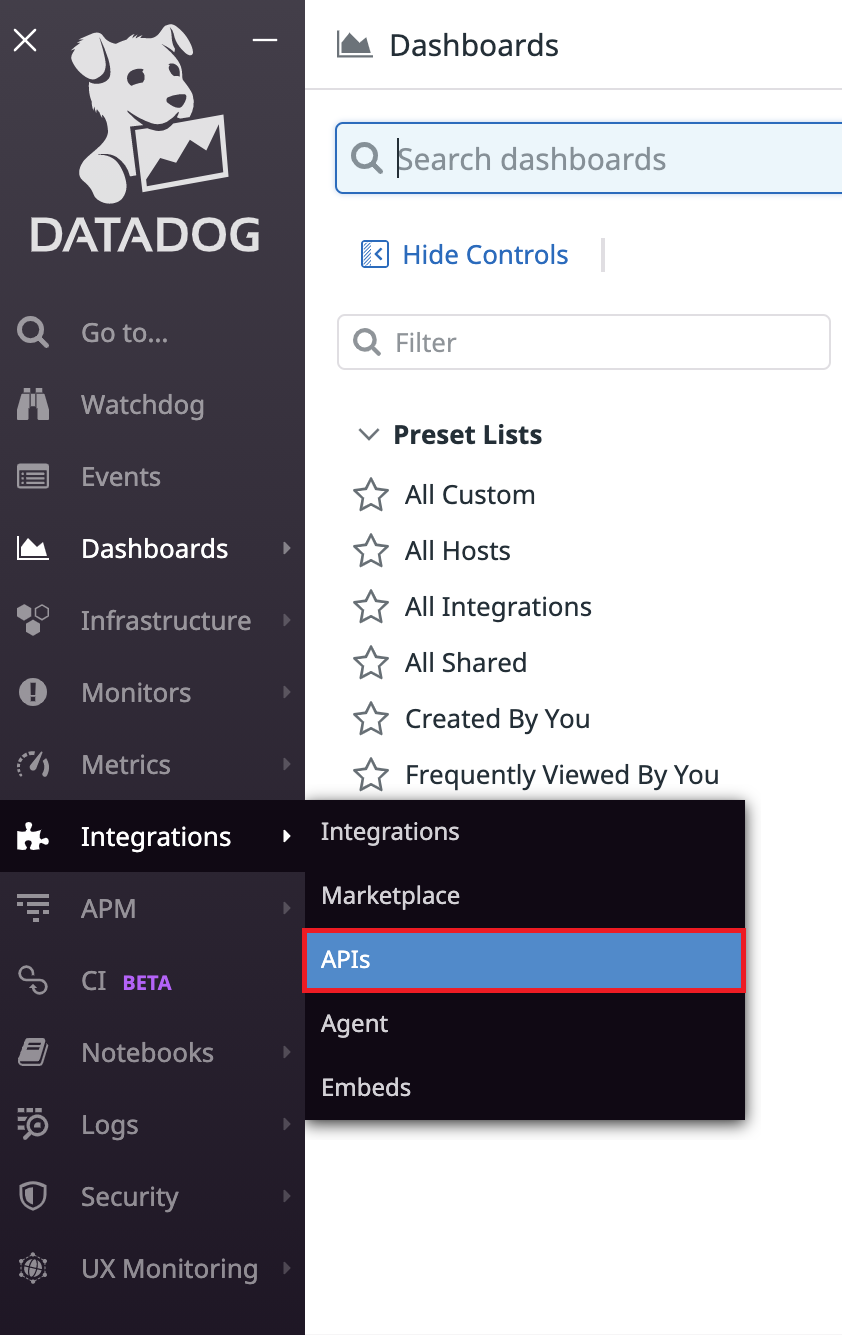
Task: Select Marketplace in the Integrations submenu
Action: coord(391,896)
